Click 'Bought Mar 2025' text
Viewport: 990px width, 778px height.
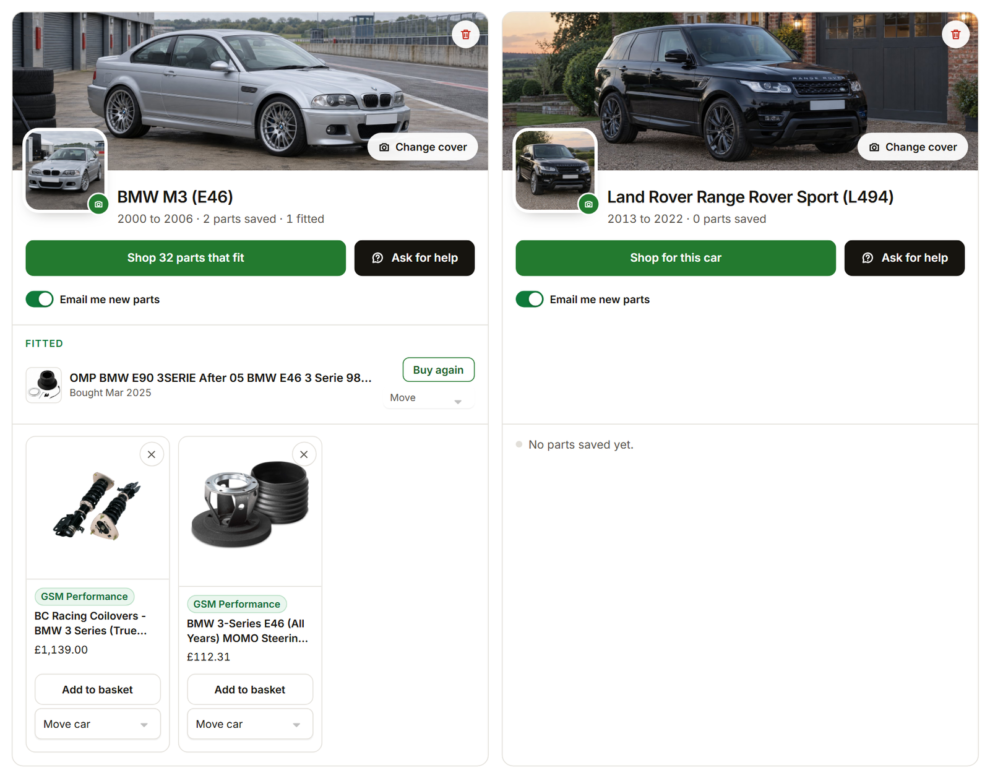pos(110,393)
